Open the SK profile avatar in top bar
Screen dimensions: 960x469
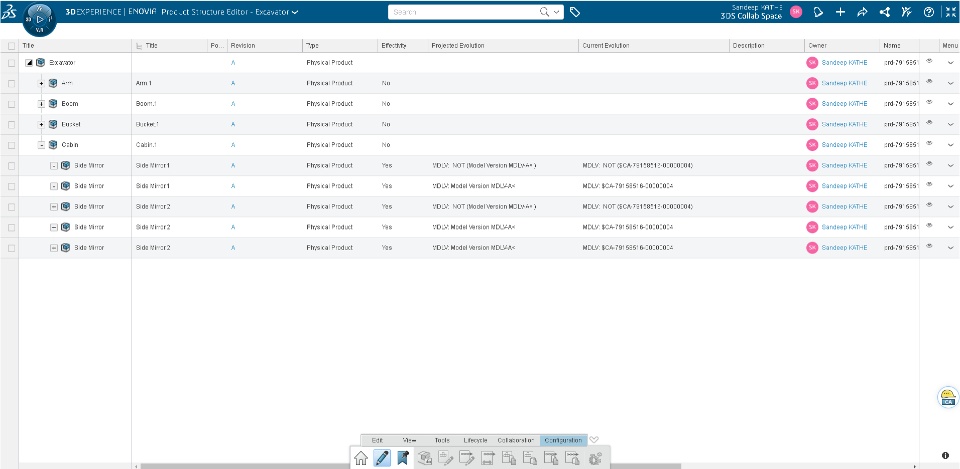click(796, 12)
